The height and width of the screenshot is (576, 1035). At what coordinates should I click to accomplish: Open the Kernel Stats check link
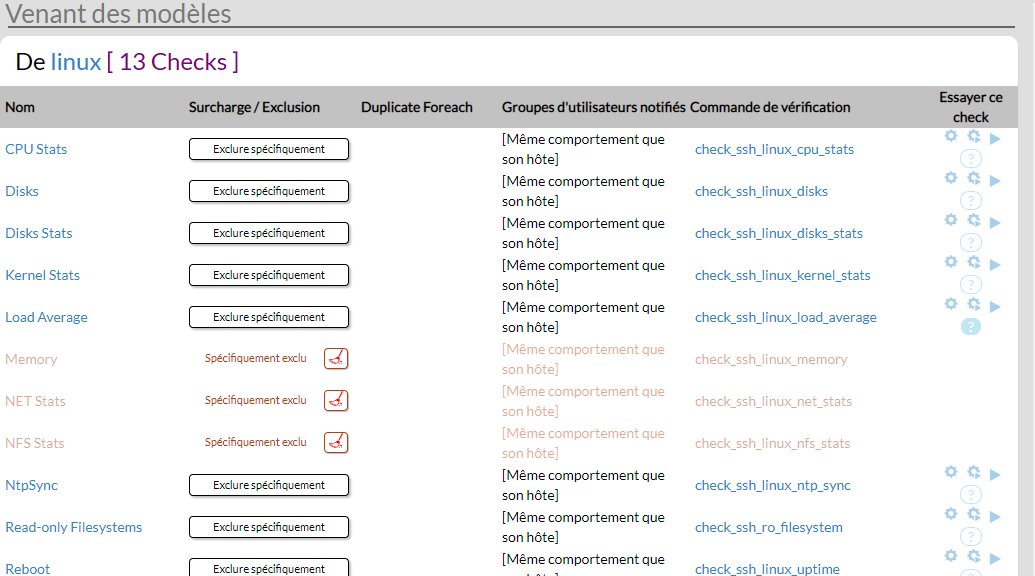point(42,275)
